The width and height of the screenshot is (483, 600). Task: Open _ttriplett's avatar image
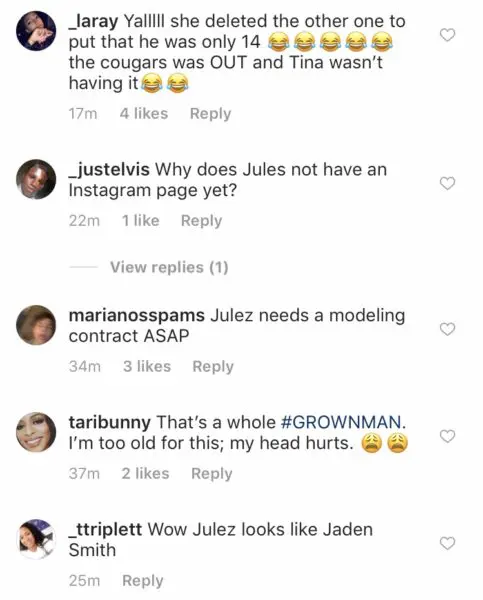click(36, 539)
